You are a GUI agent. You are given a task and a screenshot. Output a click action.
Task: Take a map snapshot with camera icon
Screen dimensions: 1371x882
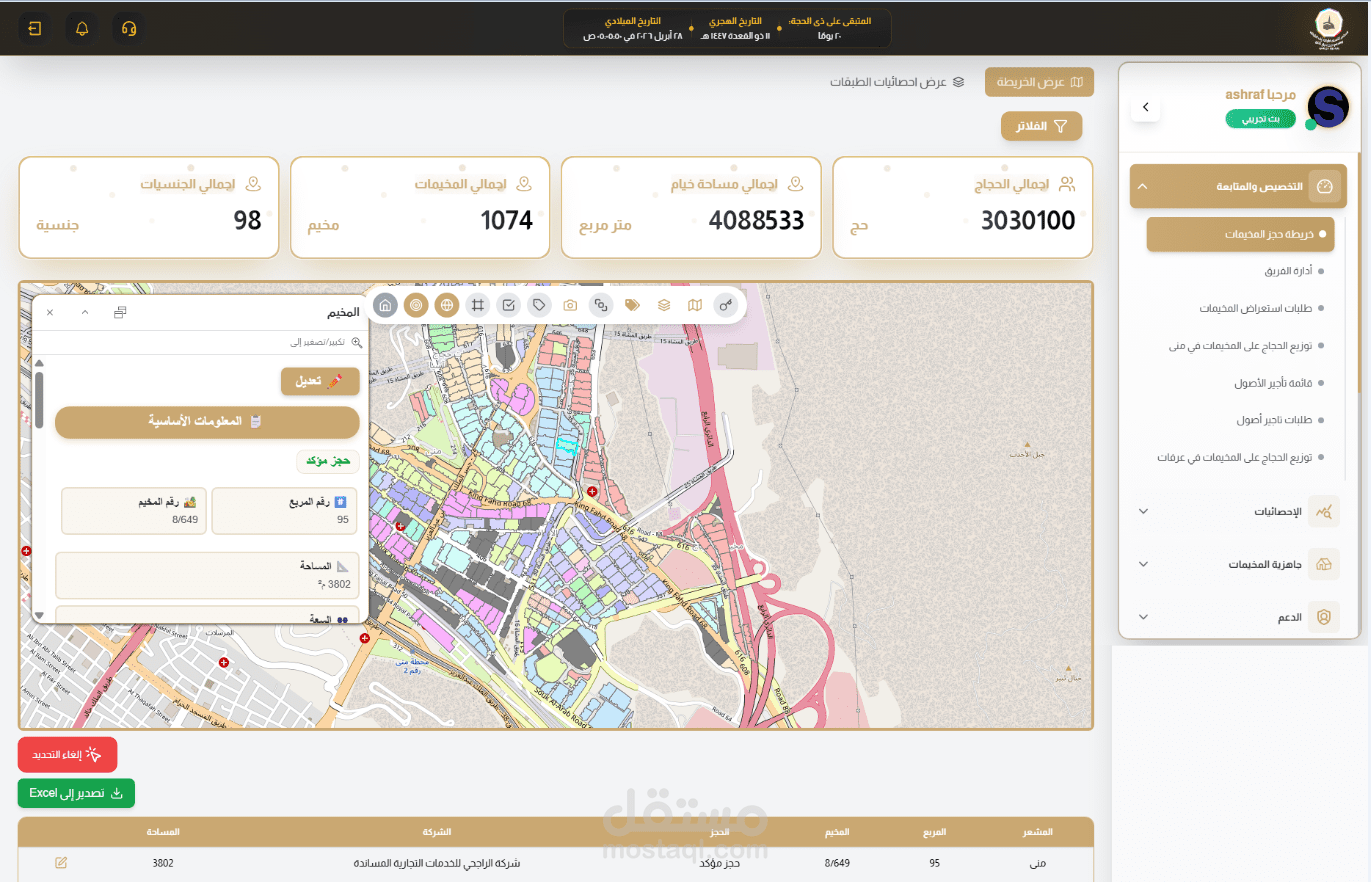tap(570, 305)
